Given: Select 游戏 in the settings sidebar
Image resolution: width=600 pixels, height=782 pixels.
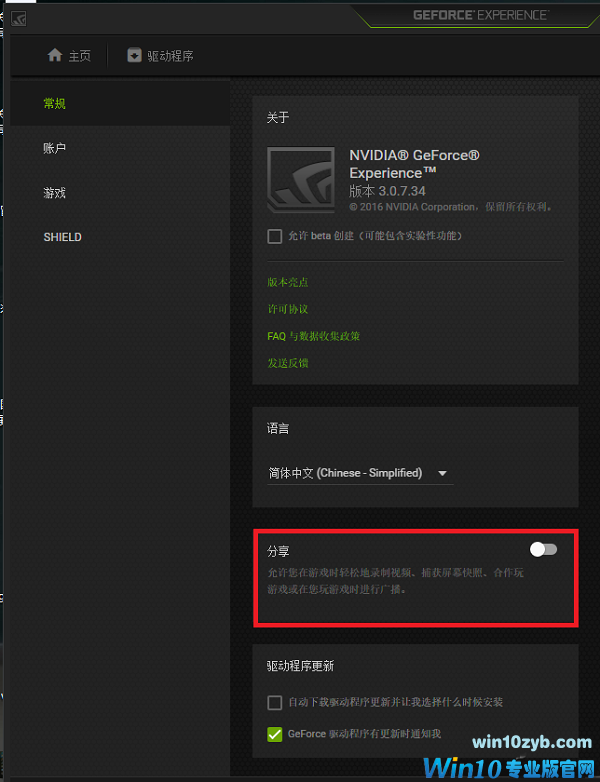Looking at the screenshot, I should [120, 193].
